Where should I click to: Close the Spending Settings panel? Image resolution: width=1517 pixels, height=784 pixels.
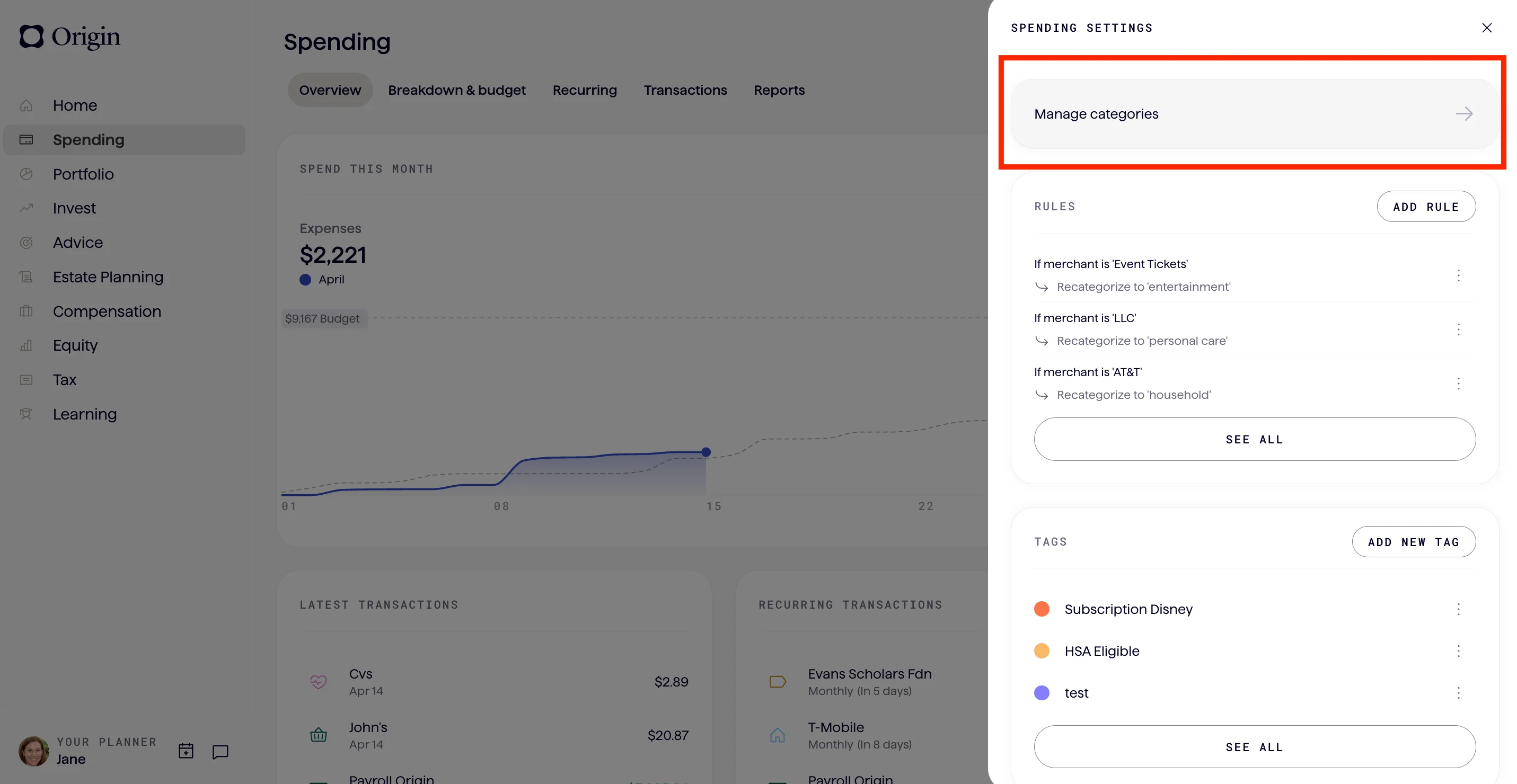tap(1486, 28)
